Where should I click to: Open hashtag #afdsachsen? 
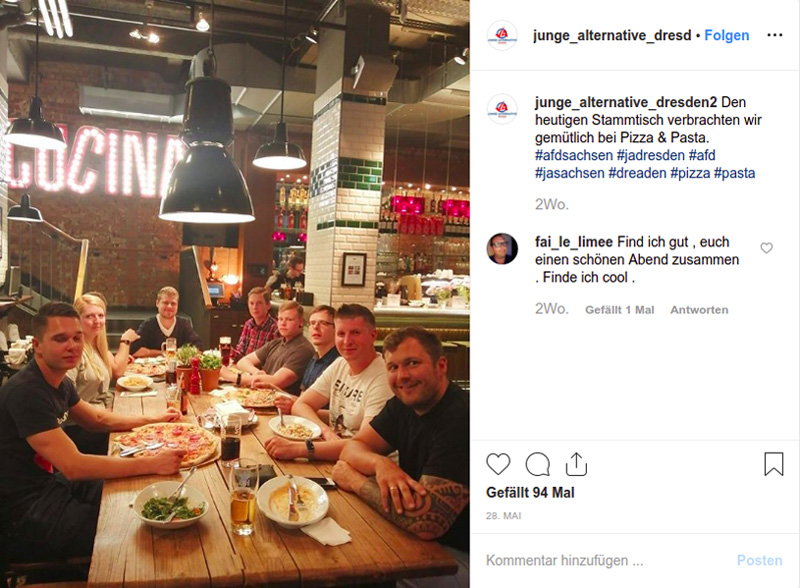[x=573, y=155]
